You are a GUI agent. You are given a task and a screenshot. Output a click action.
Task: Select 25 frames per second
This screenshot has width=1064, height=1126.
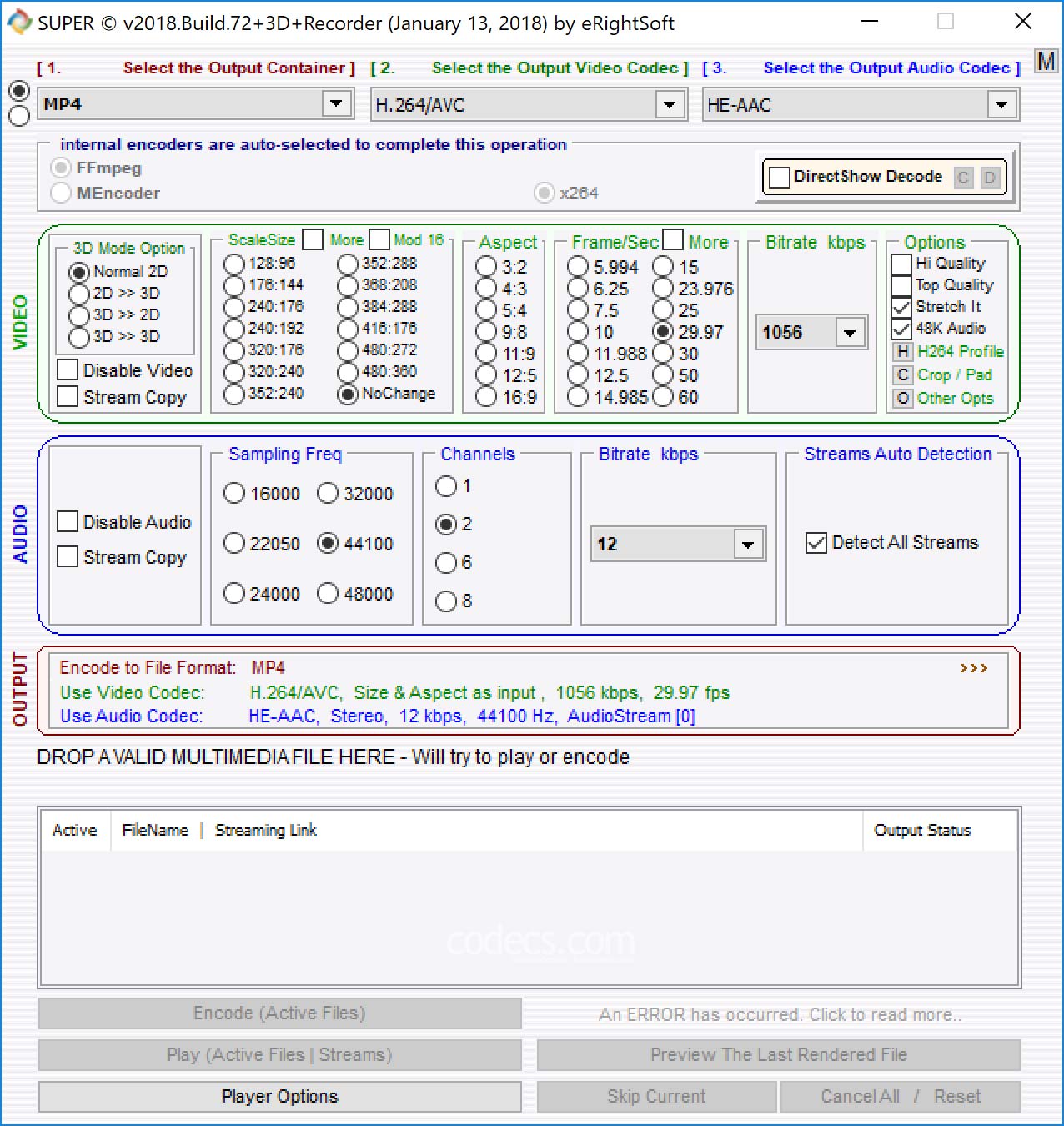point(663,310)
